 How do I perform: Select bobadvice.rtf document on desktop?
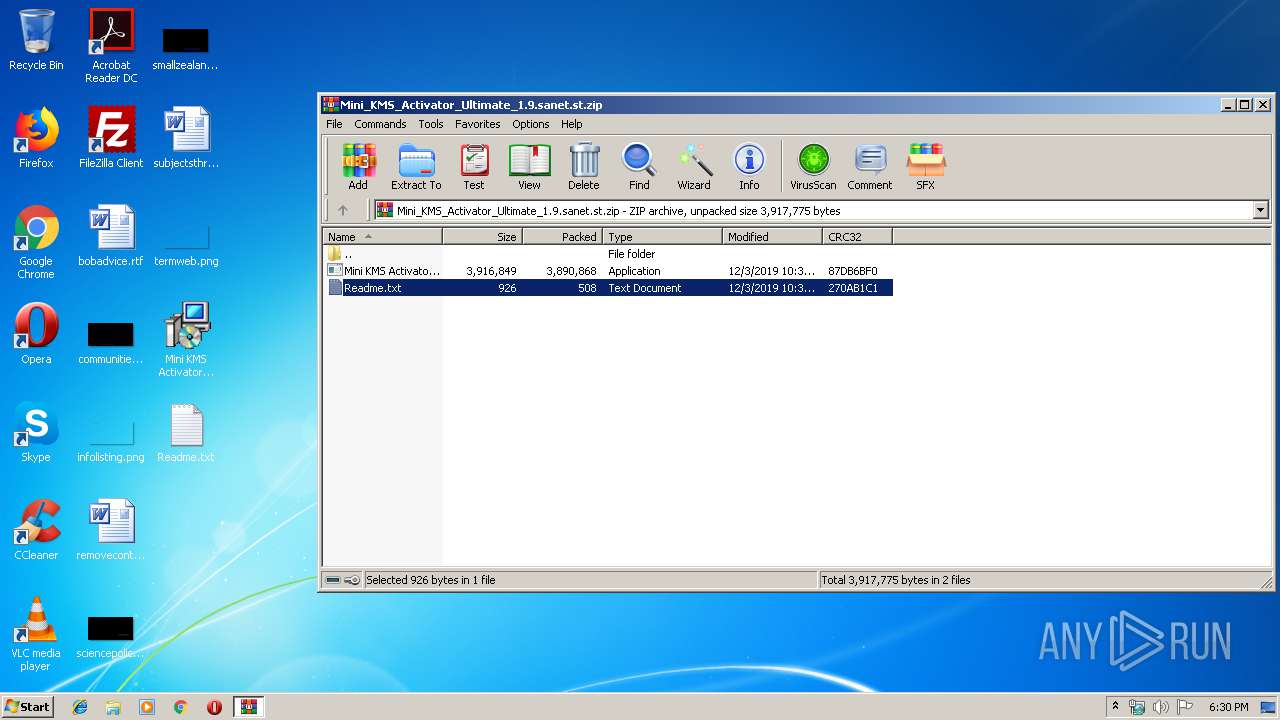pos(111,236)
